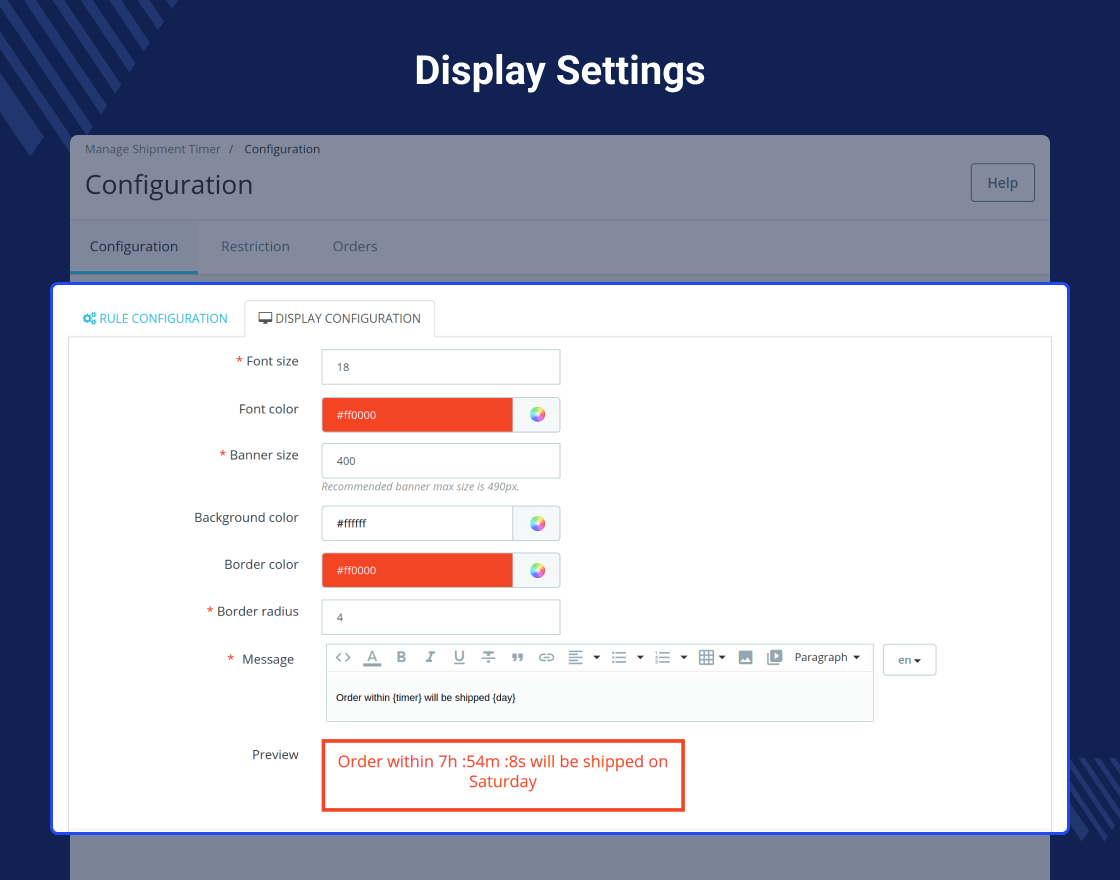The height and width of the screenshot is (880, 1120).
Task: Go to Manage Shipment Timer breadcrumb
Action: point(153,149)
